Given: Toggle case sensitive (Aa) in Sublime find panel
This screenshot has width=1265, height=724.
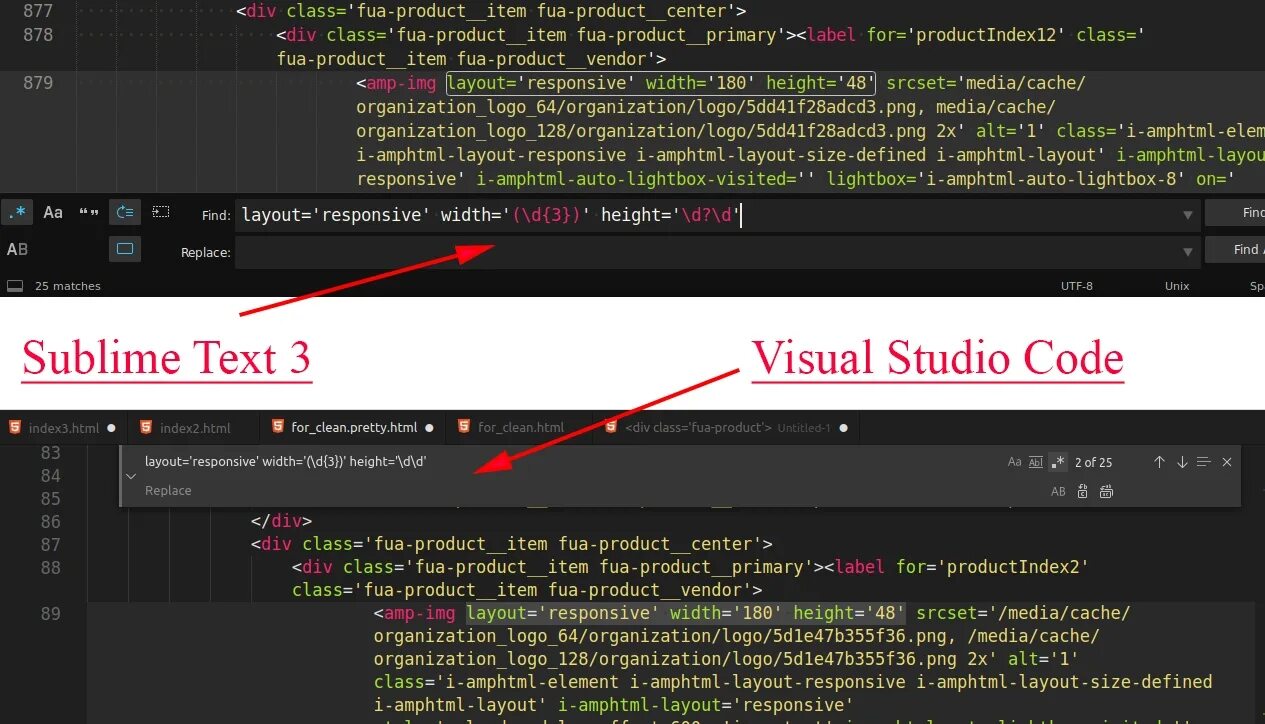Looking at the screenshot, I should pos(53,212).
